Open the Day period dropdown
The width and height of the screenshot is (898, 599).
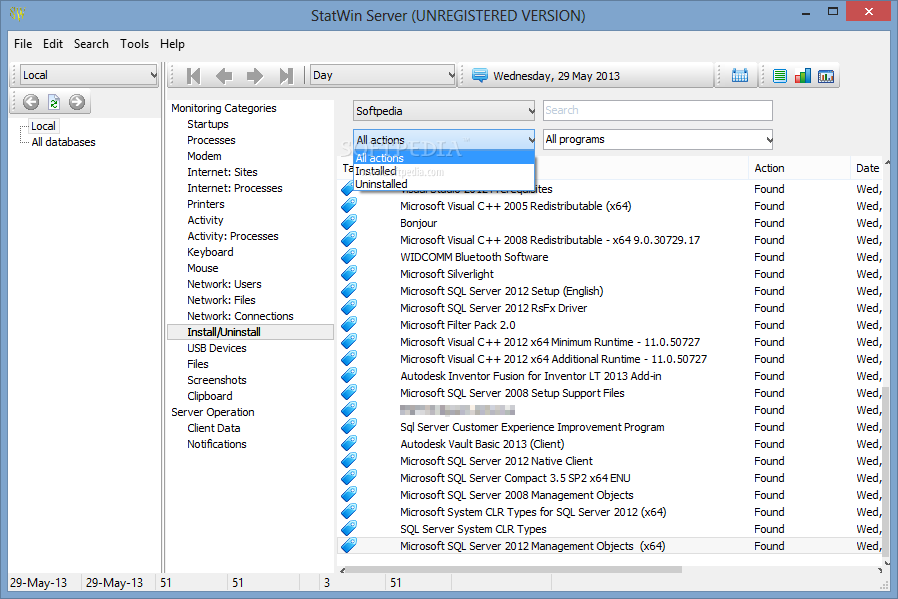pos(383,75)
